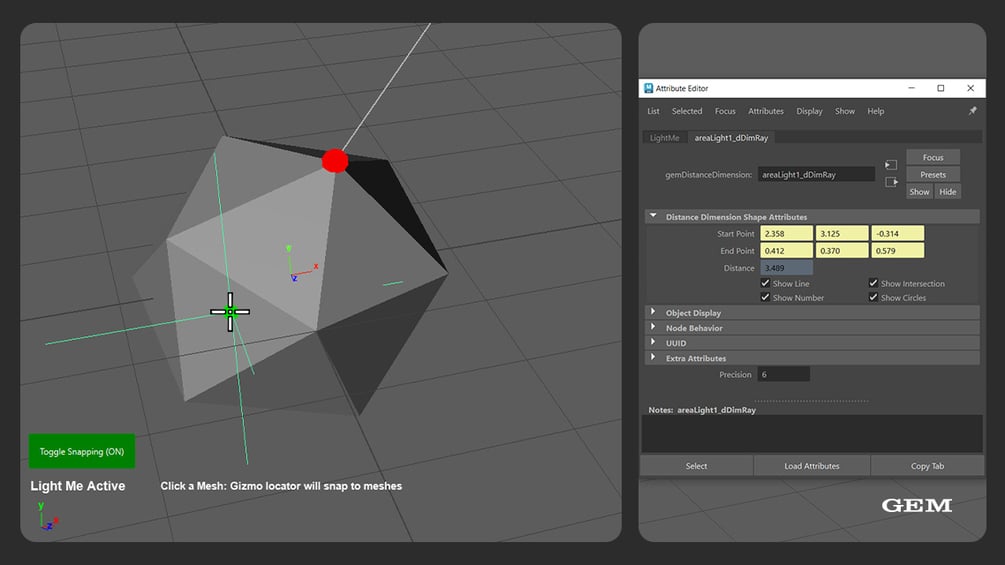This screenshot has height=565, width=1005.
Task: Click the 'Start Point' label
Action: pos(735,233)
